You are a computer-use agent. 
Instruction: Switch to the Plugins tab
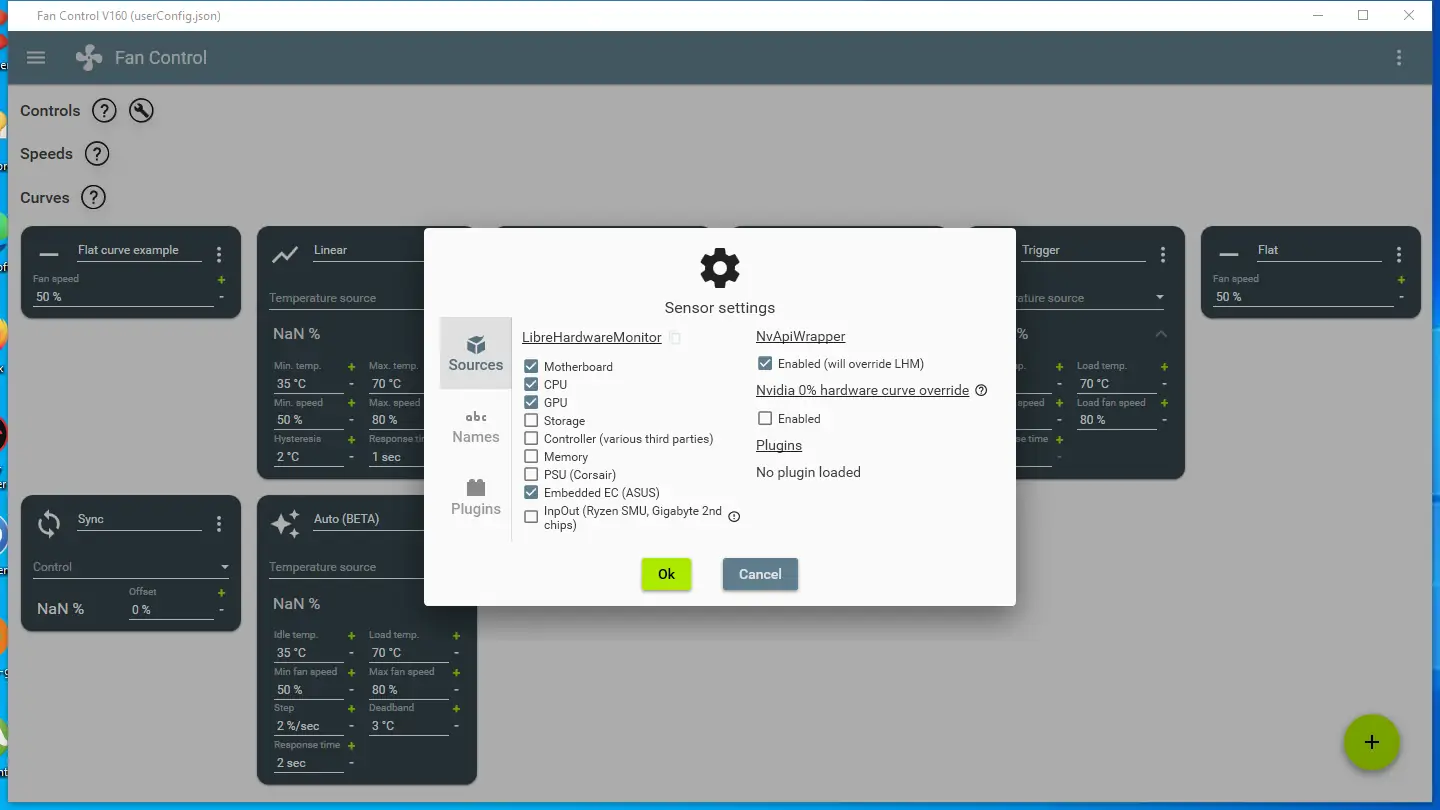click(476, 497)
